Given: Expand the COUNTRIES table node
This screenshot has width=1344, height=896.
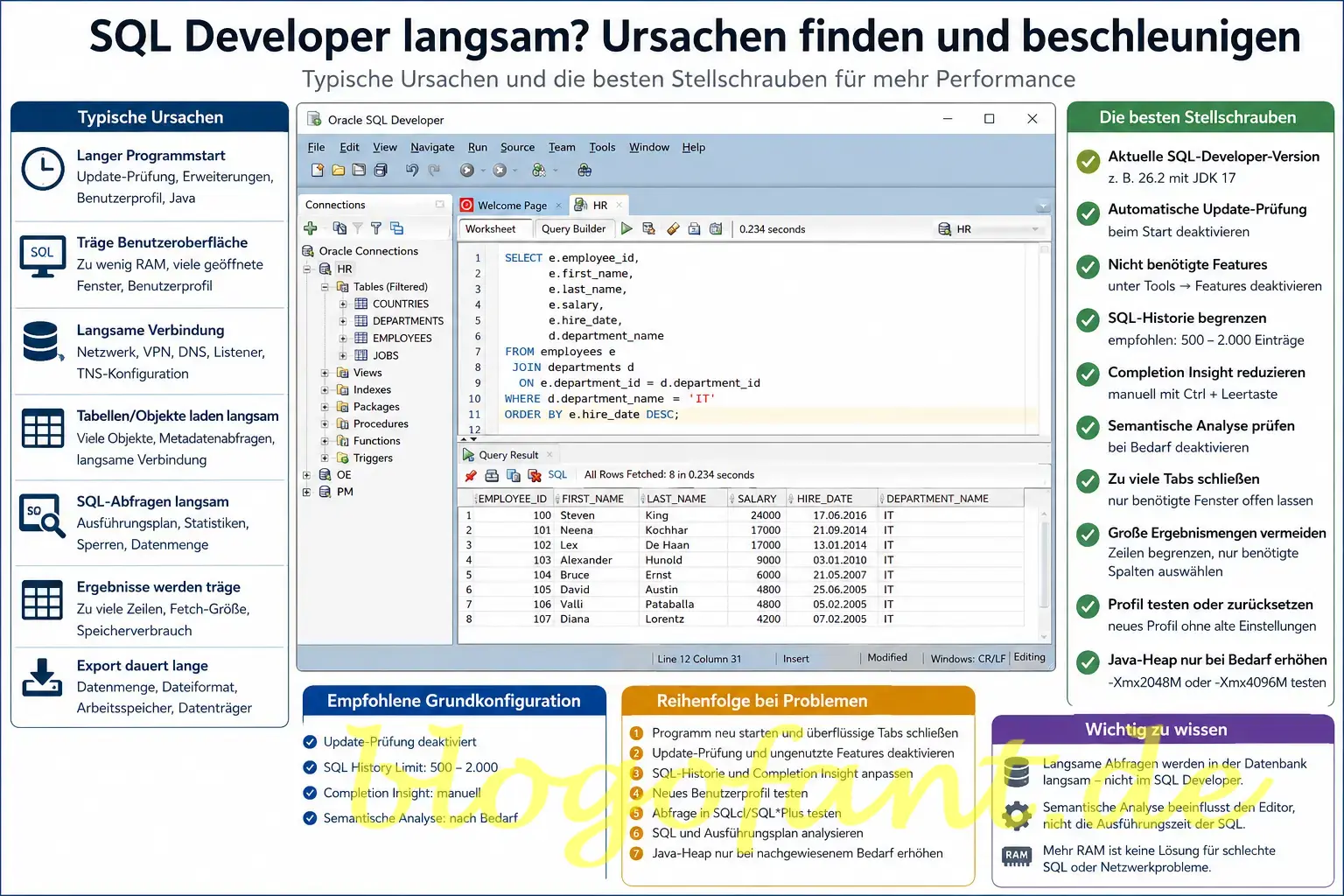Looking at the screenshot, I should click(x=343, y=304).
